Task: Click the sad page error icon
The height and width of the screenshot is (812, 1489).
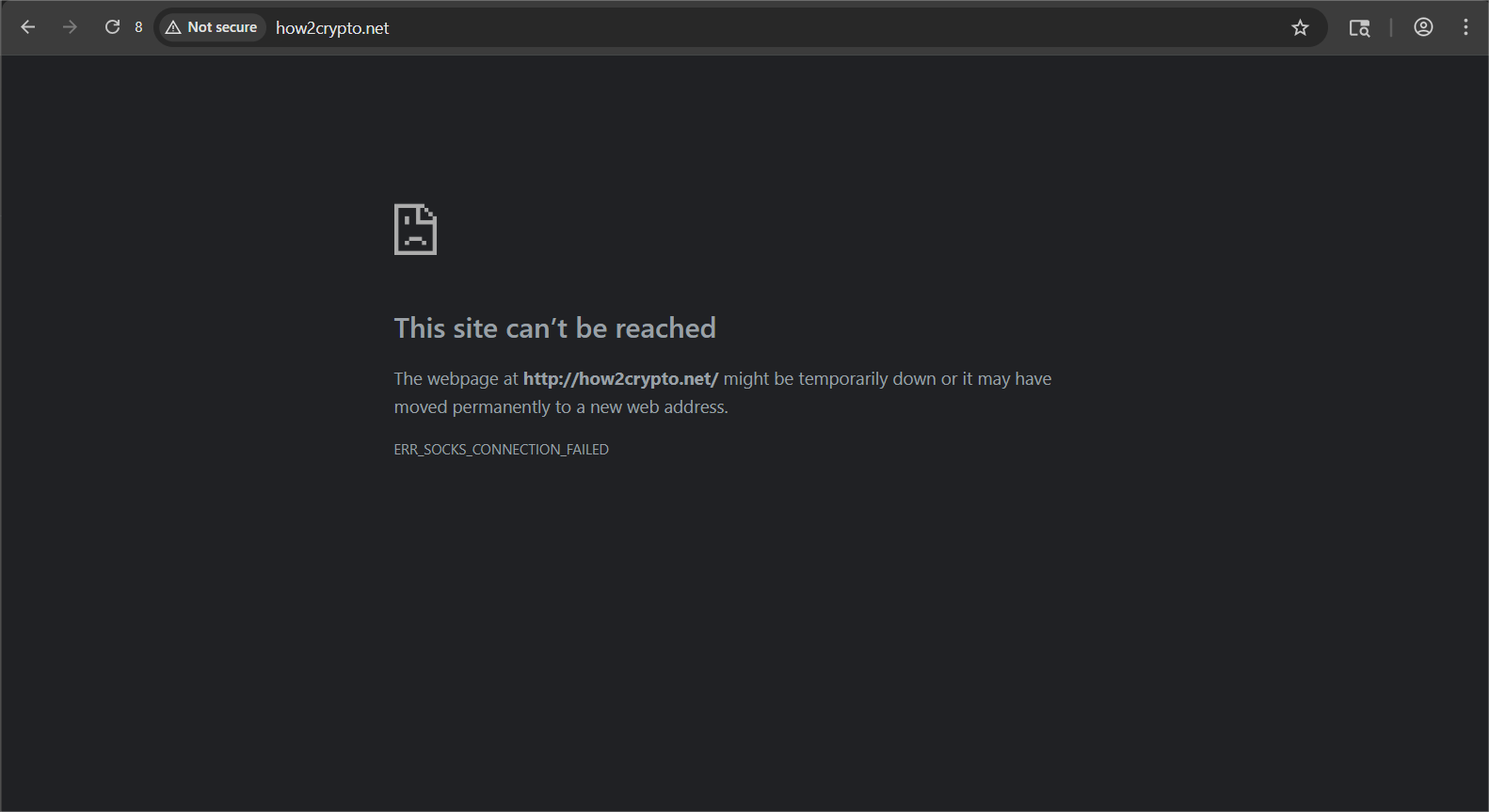Action: click(x=415, y=229)
